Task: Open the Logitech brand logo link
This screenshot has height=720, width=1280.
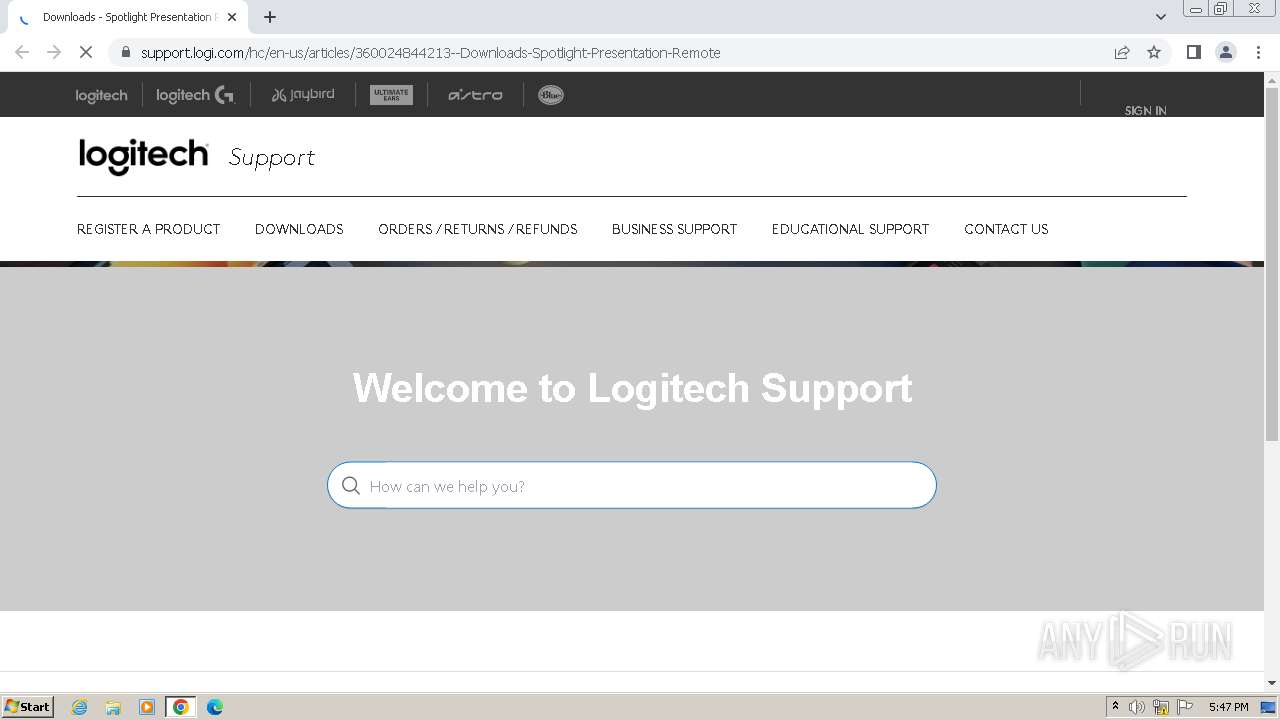Action: coord(101,95)
